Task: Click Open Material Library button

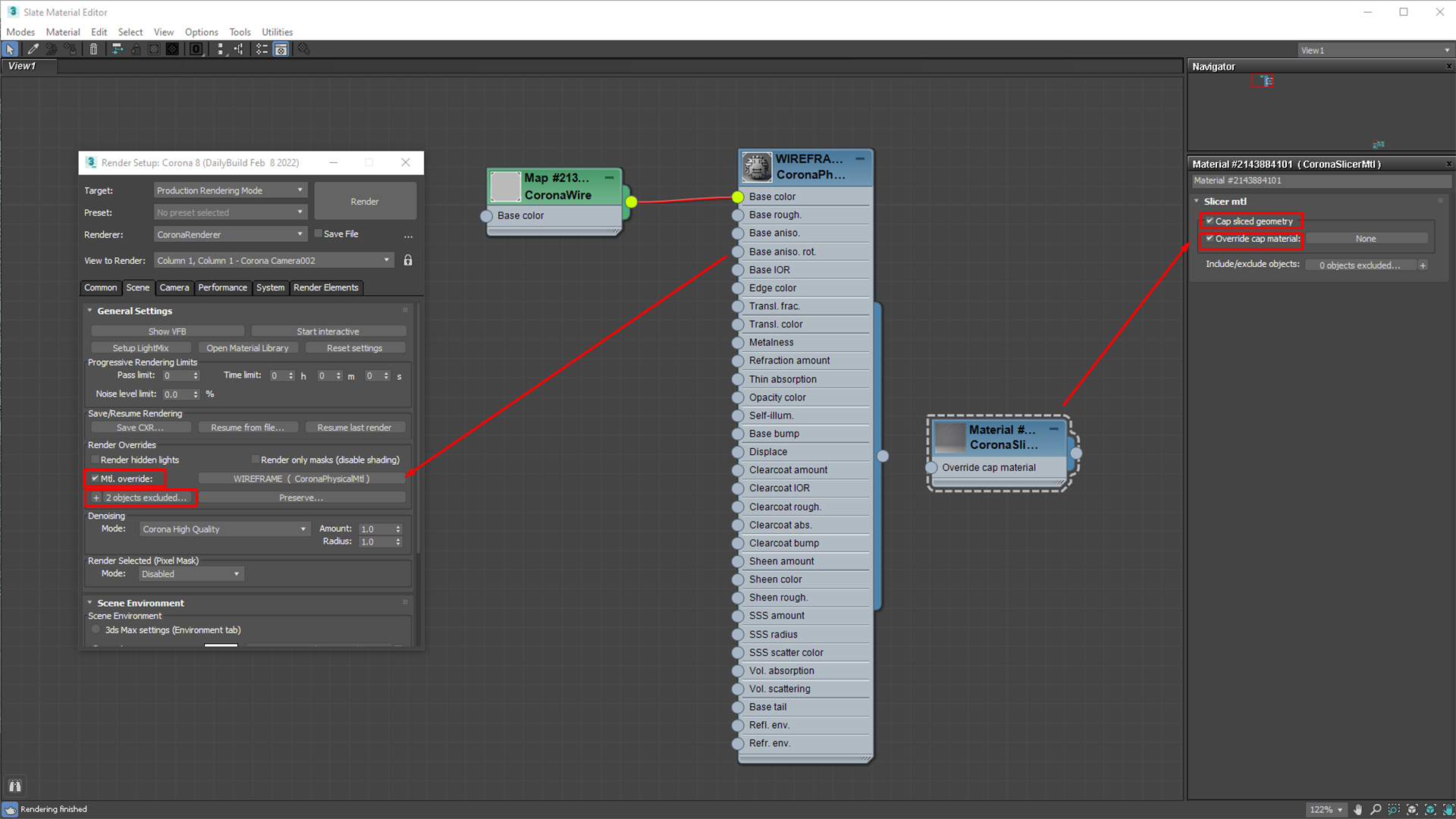Action: click(x=247, y=348)
